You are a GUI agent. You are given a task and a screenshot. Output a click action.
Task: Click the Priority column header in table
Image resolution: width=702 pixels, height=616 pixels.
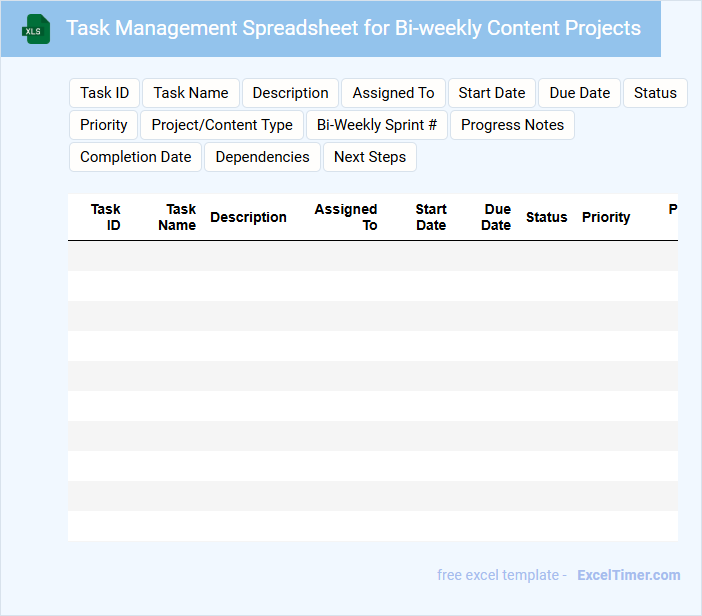[606, 217]
